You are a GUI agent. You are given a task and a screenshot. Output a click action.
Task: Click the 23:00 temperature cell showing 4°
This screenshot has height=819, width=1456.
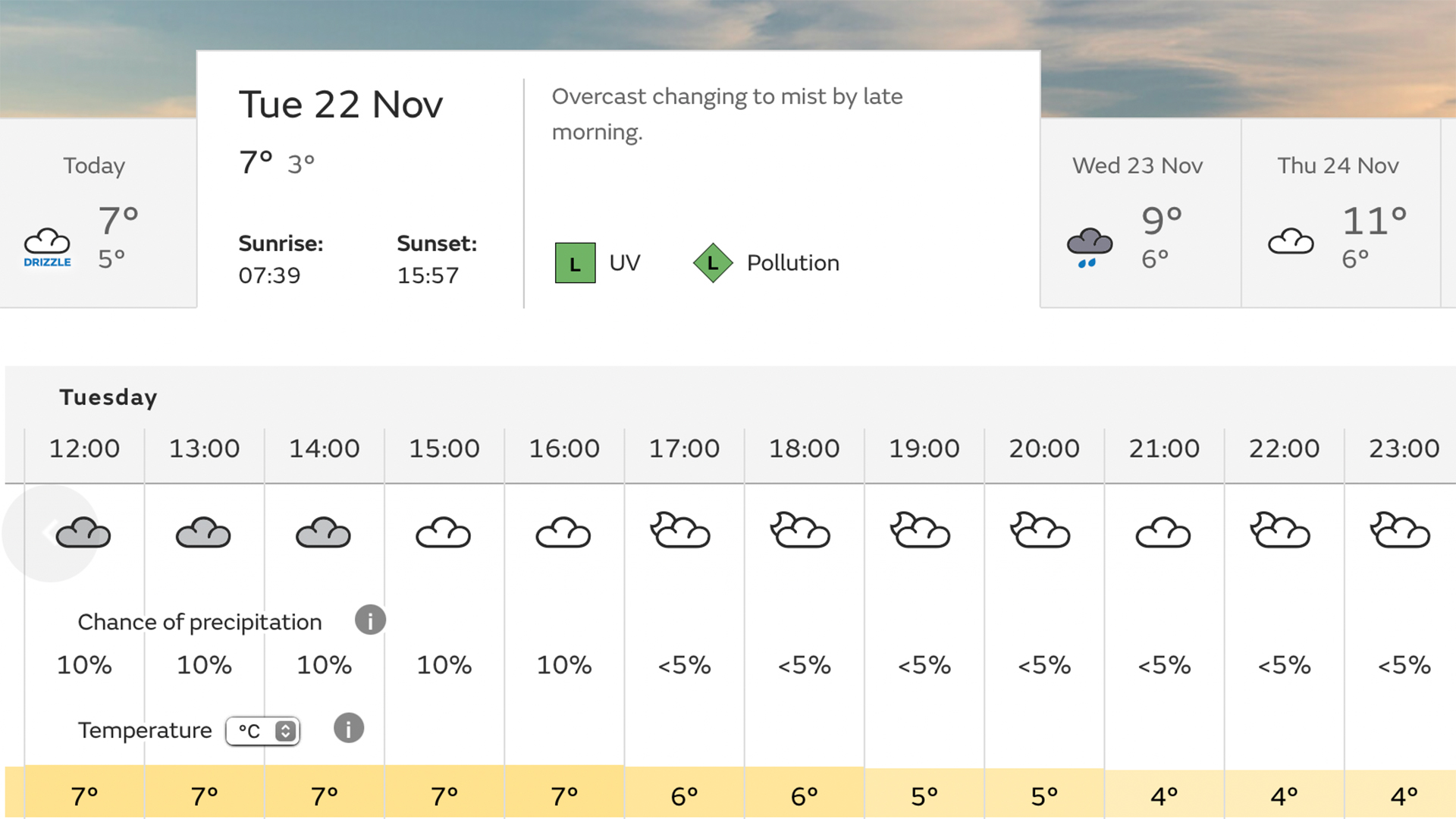[x=1403, y=795]
